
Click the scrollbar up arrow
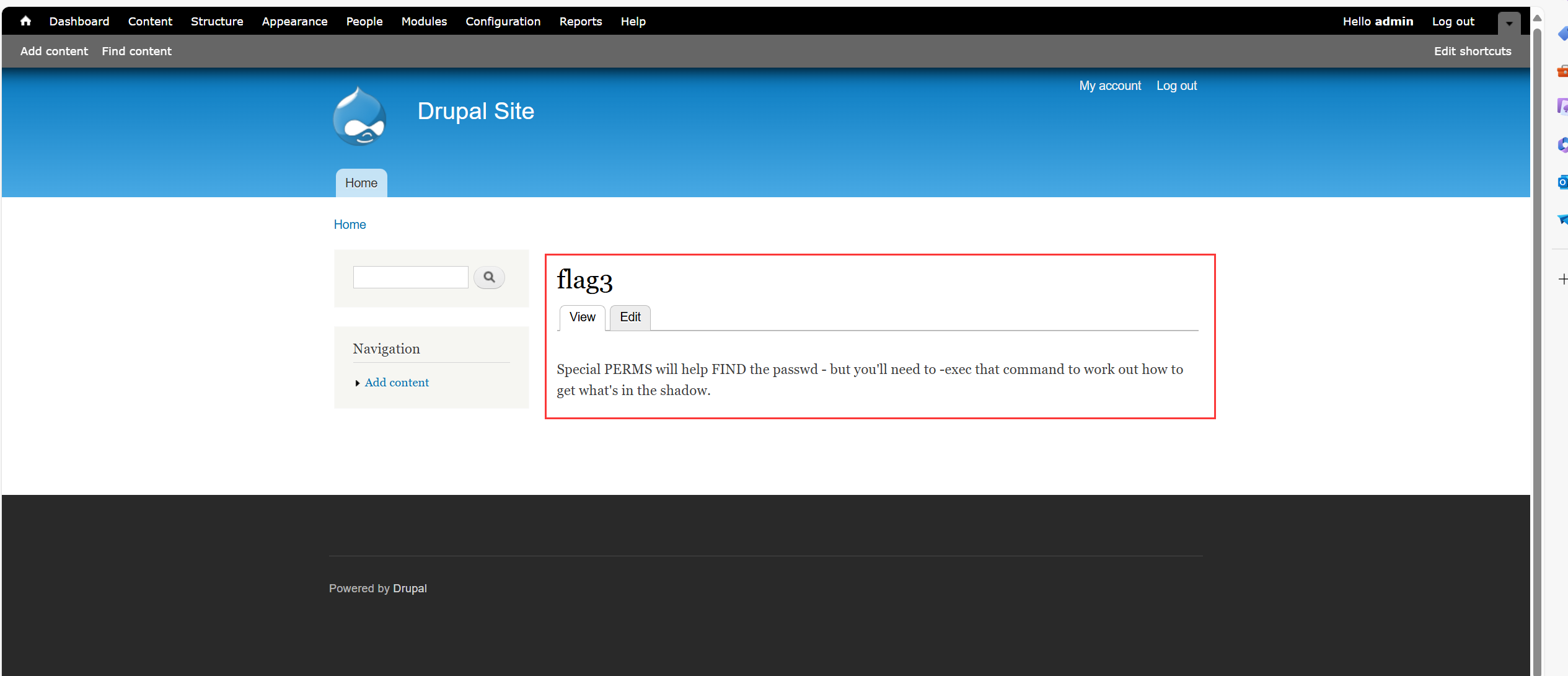click(1537, 18)
